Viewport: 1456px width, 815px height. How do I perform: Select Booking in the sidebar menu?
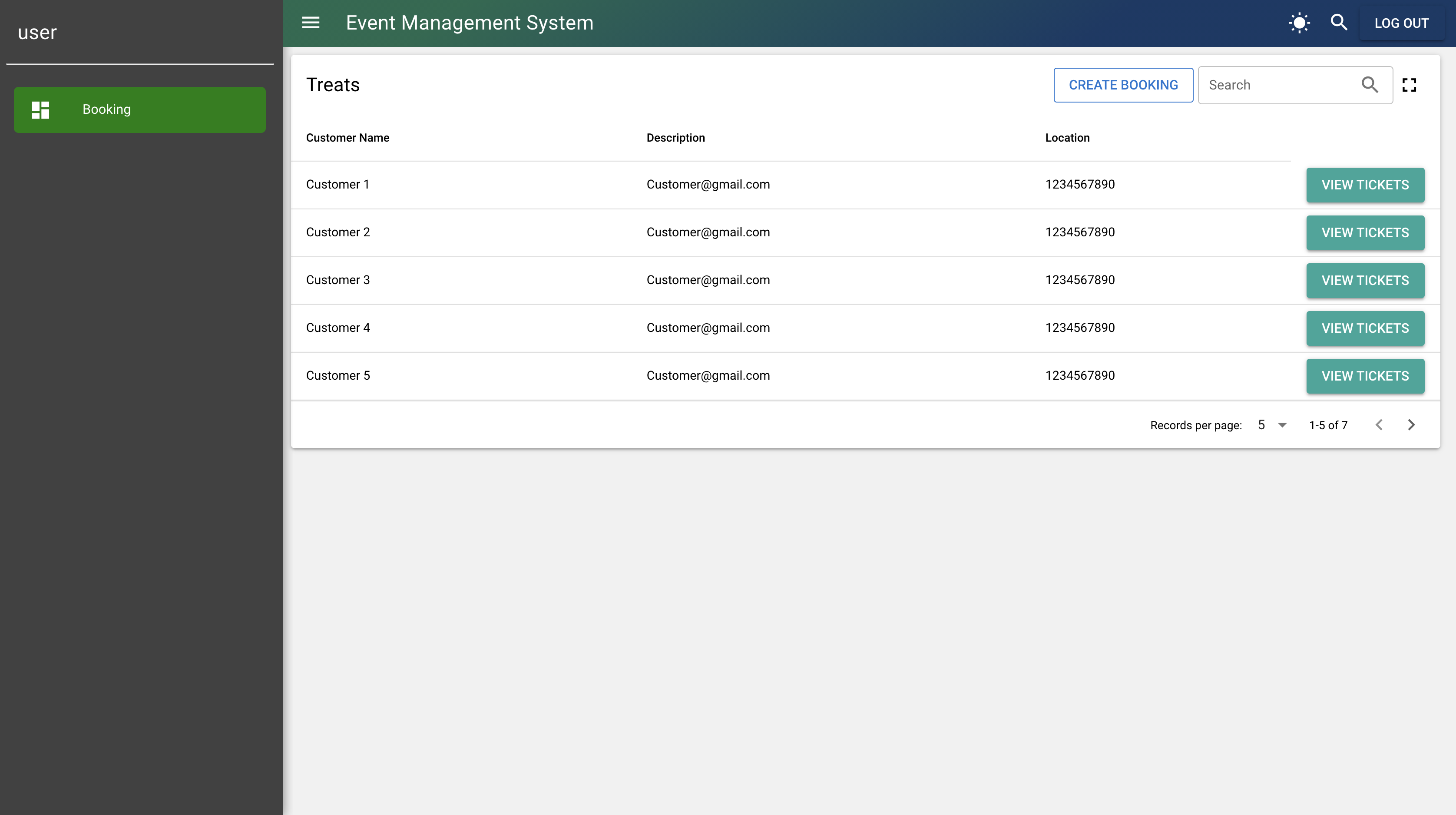(x=139, y=109)
